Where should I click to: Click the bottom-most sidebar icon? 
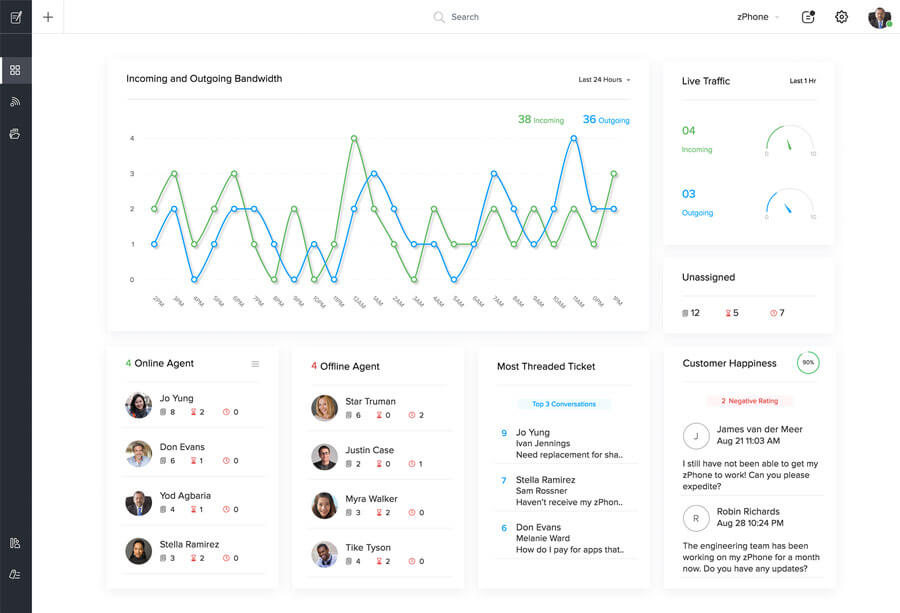15,574
